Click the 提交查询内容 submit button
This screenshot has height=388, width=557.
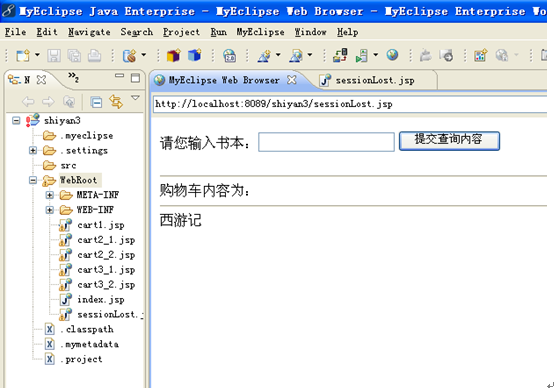pos(449,141)
